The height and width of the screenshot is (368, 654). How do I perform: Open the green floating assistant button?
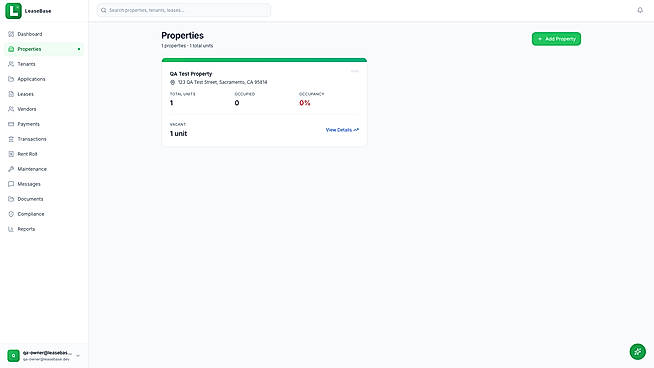click(637, 351)
